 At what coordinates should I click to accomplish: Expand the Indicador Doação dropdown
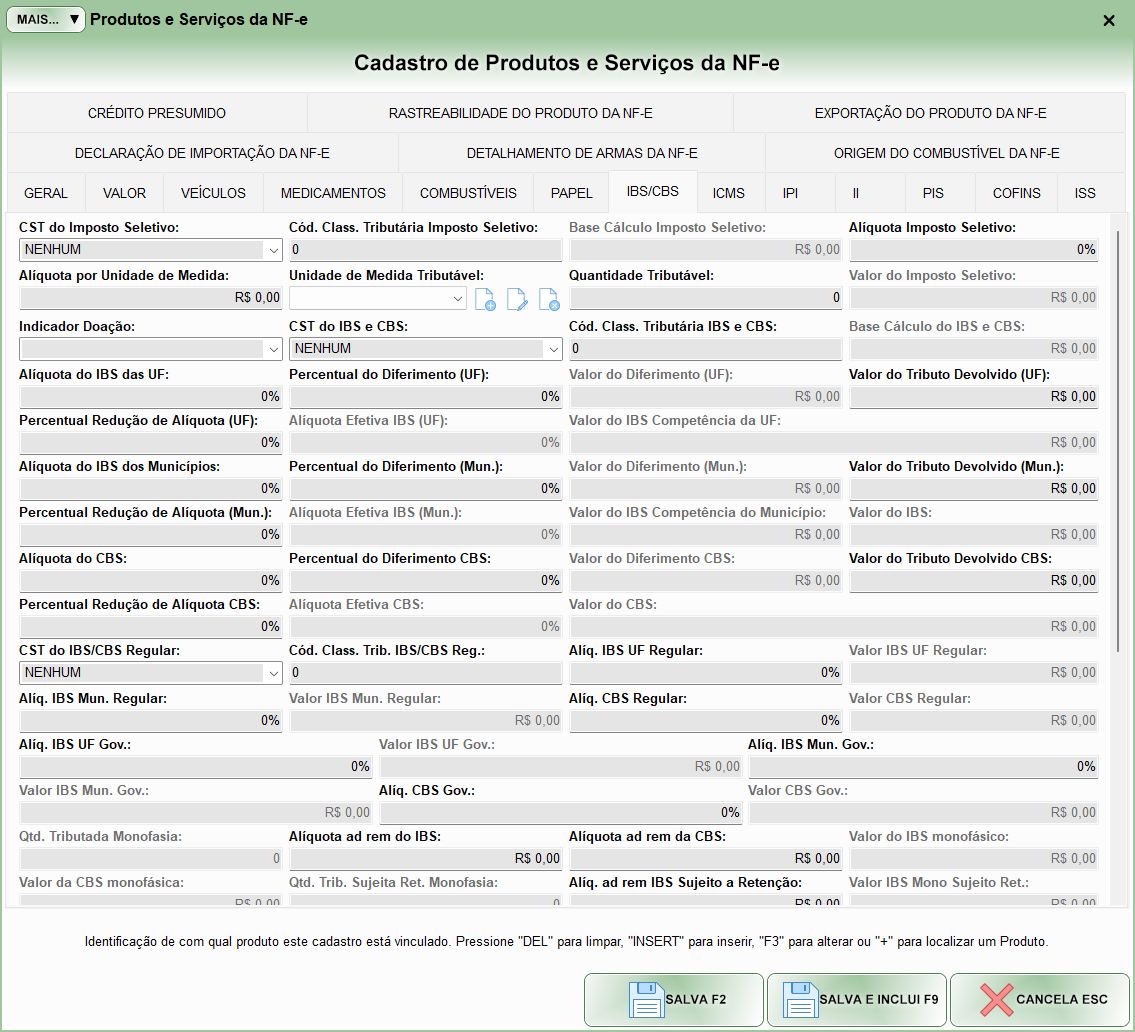tap(273, 349)
